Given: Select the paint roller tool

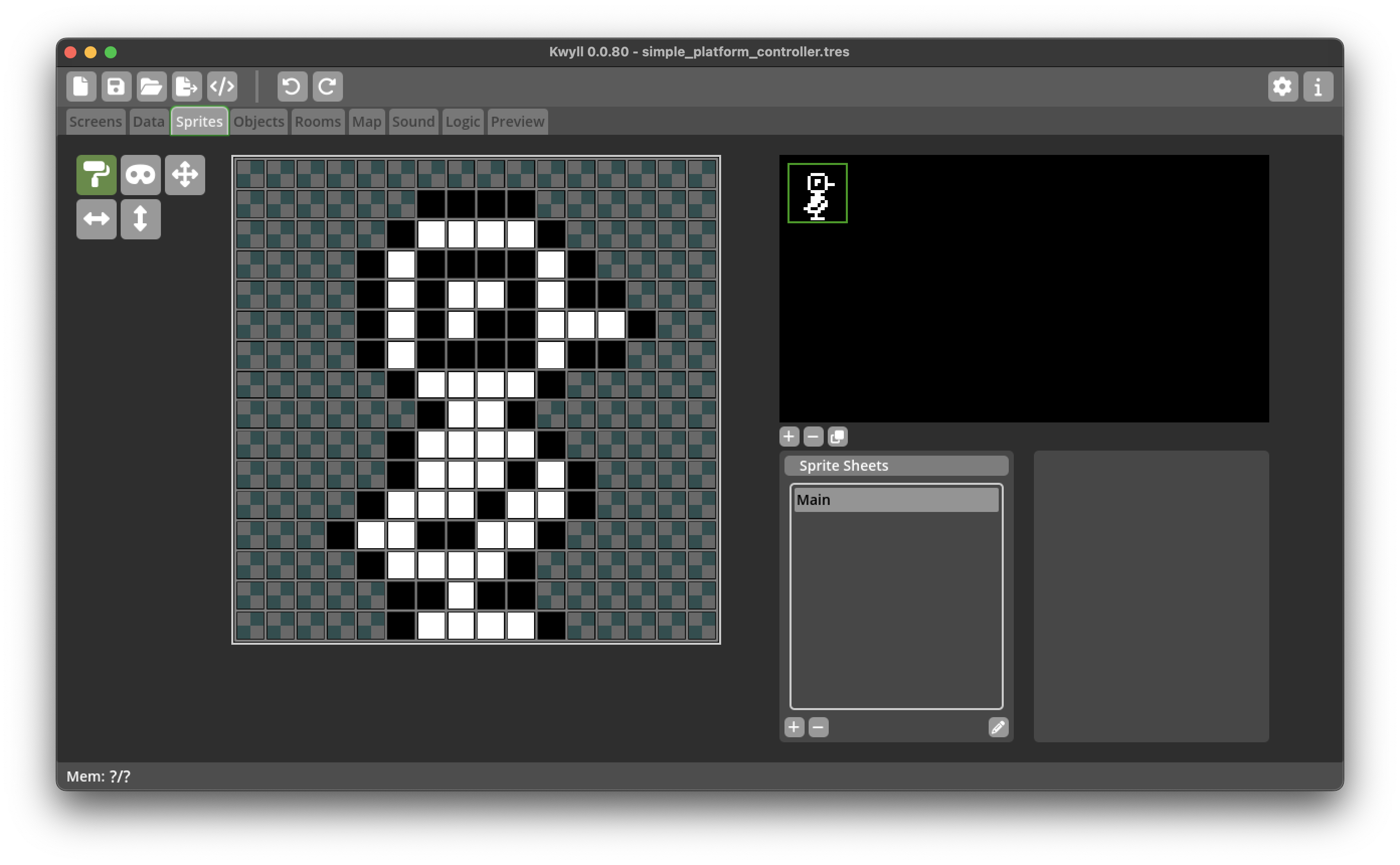Looking at the screenshot, I should 96,175.
